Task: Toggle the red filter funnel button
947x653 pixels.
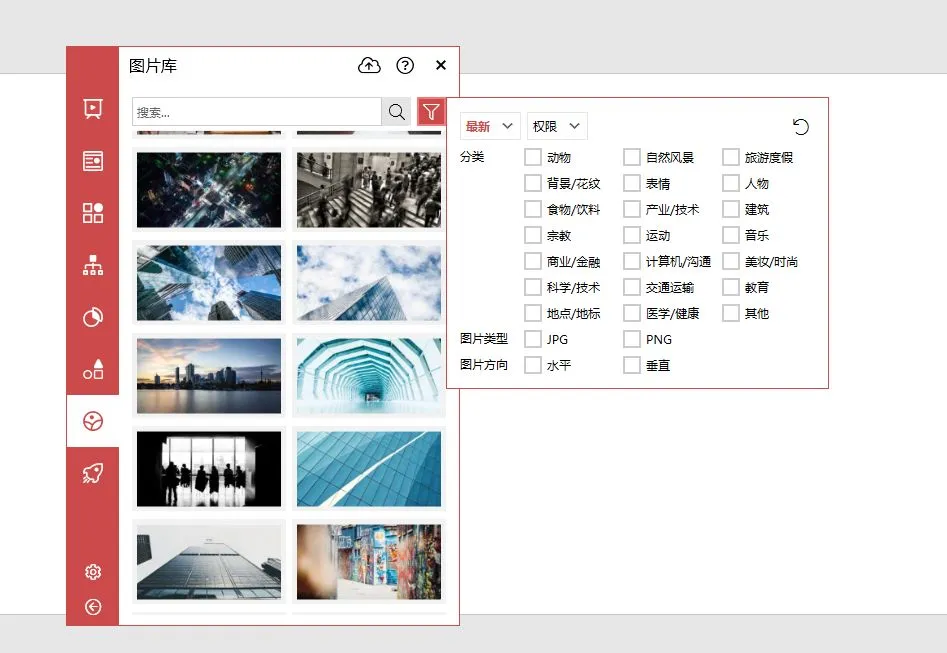Action: click(x=431, y=112)
